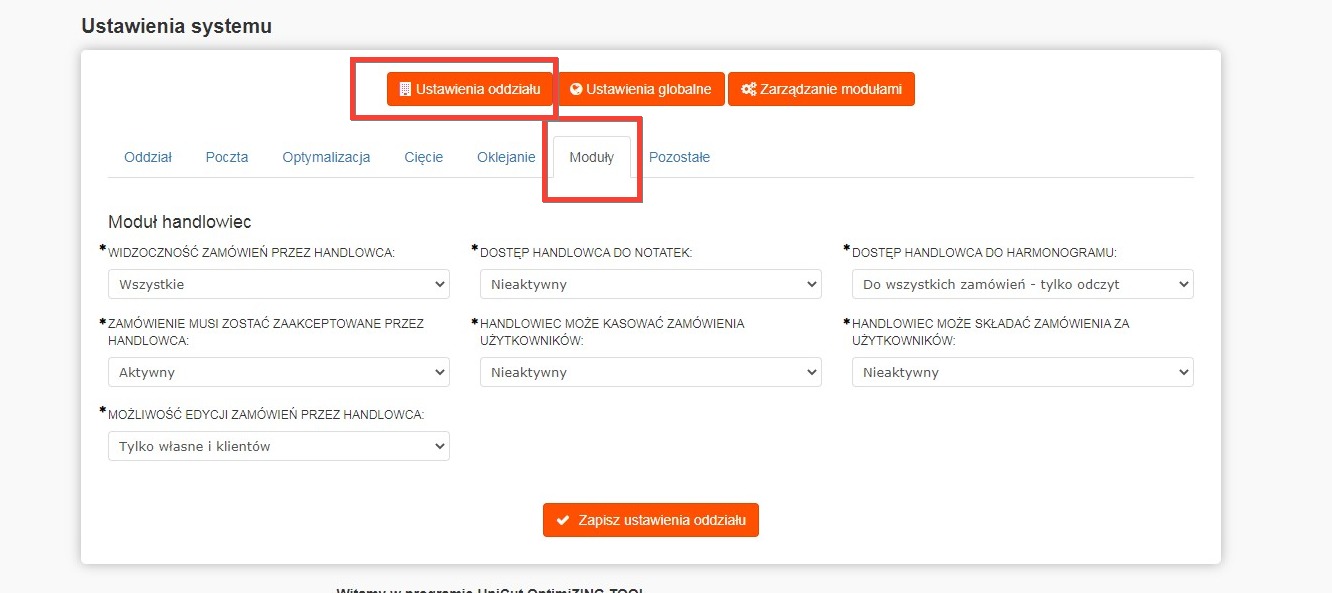Select the Moduły tab
1332x593 pixels.
591,157
